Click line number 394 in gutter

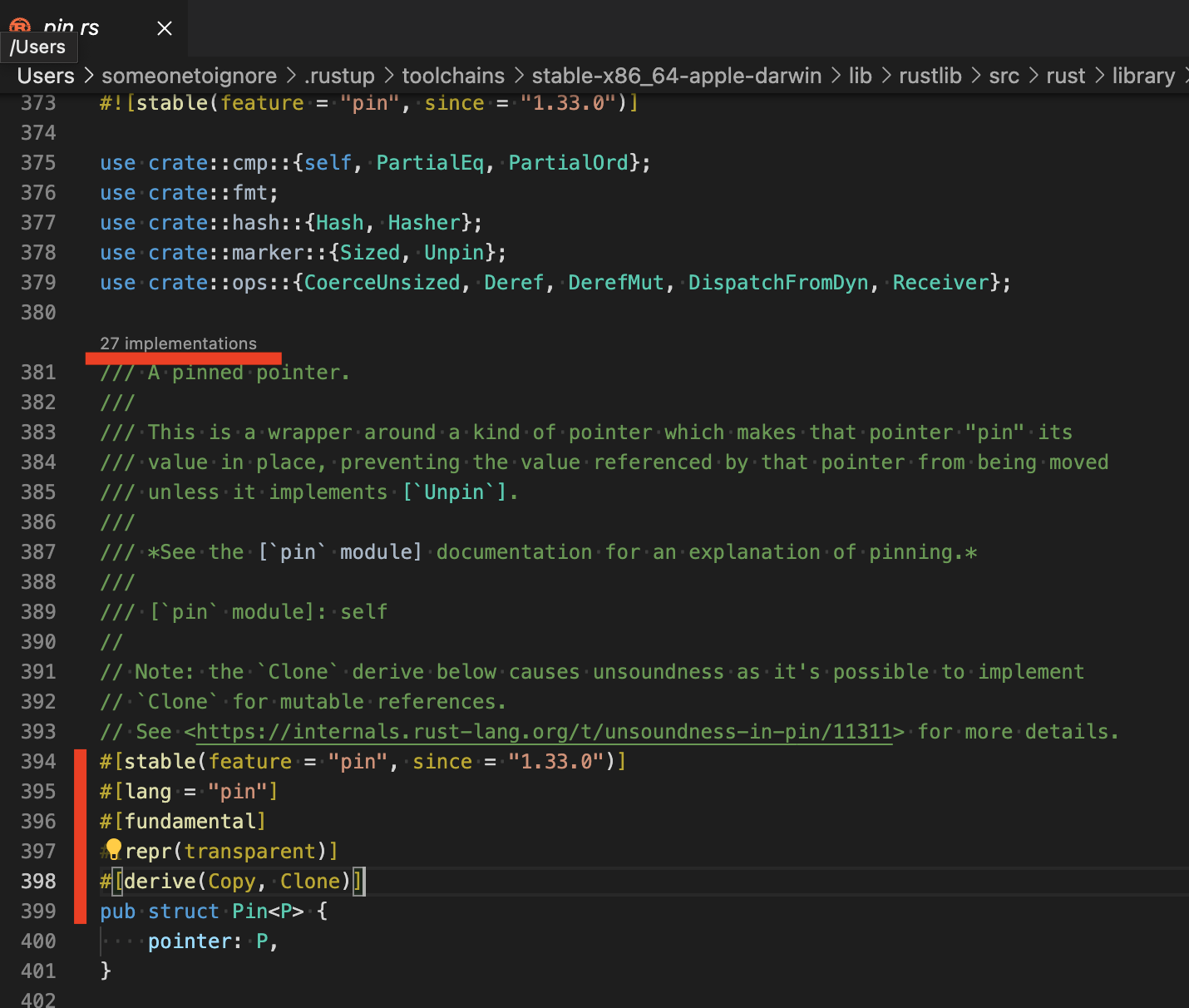[x=38, y=761]
